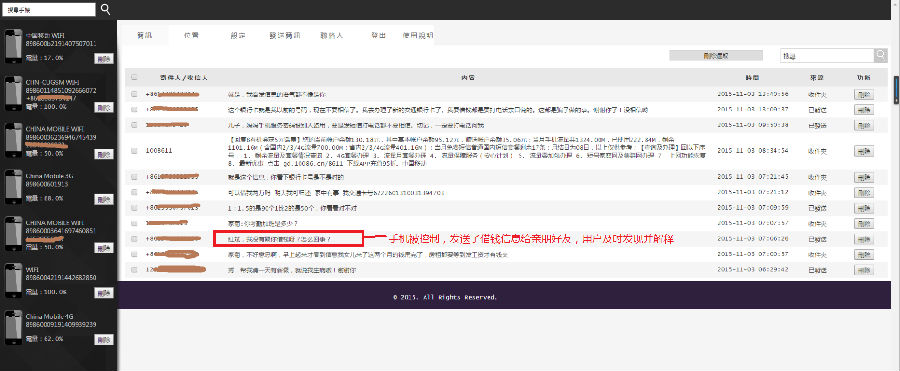Open the 聯絡人 tab

(x=331, y=35)
